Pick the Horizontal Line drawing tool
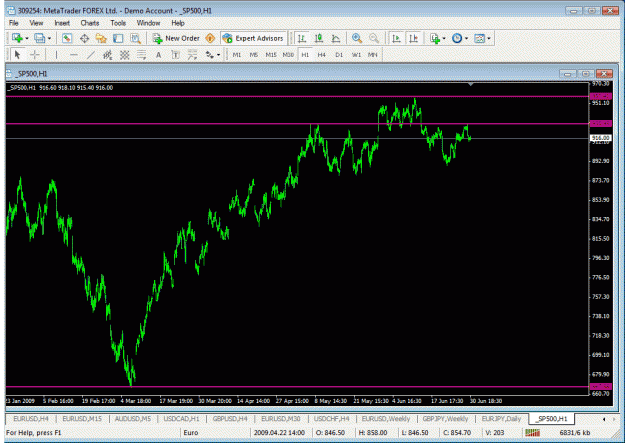Image resolution: width=625 pixels, height=443 pixels. point(73,55)
